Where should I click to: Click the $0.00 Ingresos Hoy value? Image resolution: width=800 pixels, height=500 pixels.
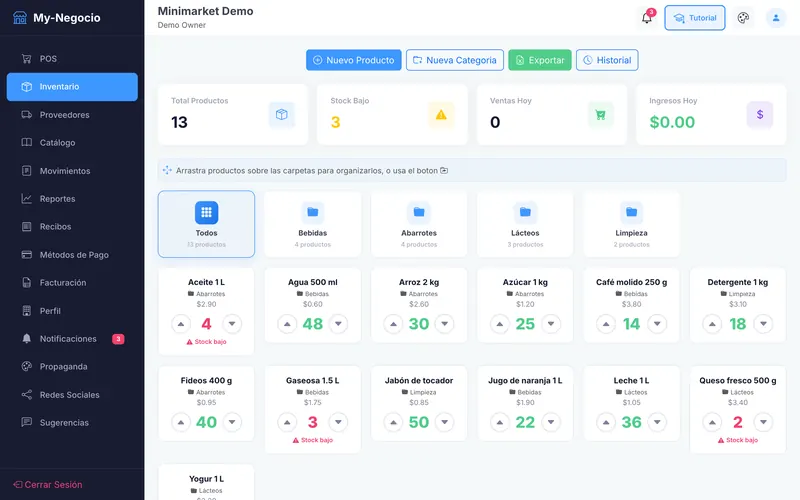tap(672, 122)
